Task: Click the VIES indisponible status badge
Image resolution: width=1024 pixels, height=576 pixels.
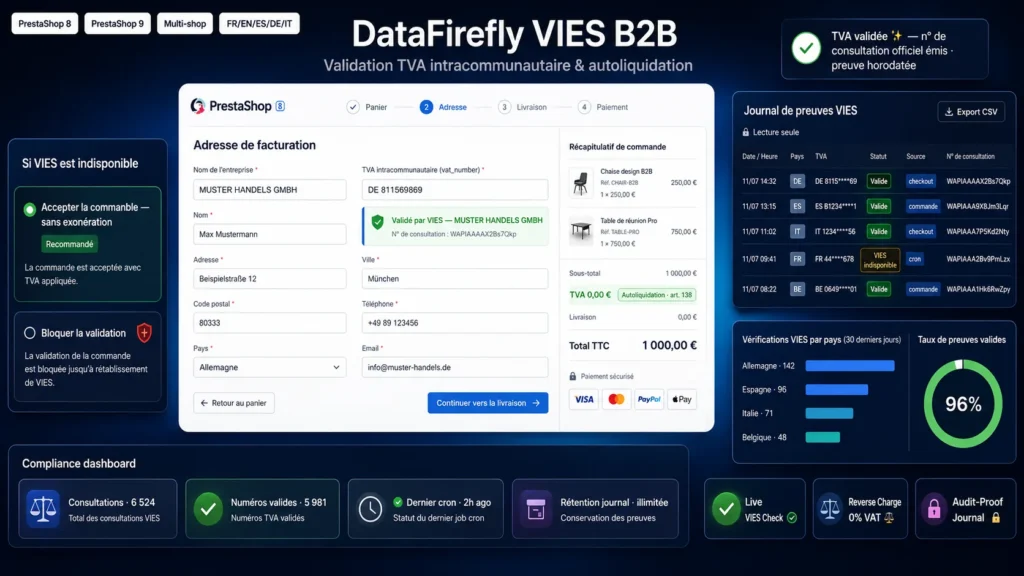Action: coord(880,260)
